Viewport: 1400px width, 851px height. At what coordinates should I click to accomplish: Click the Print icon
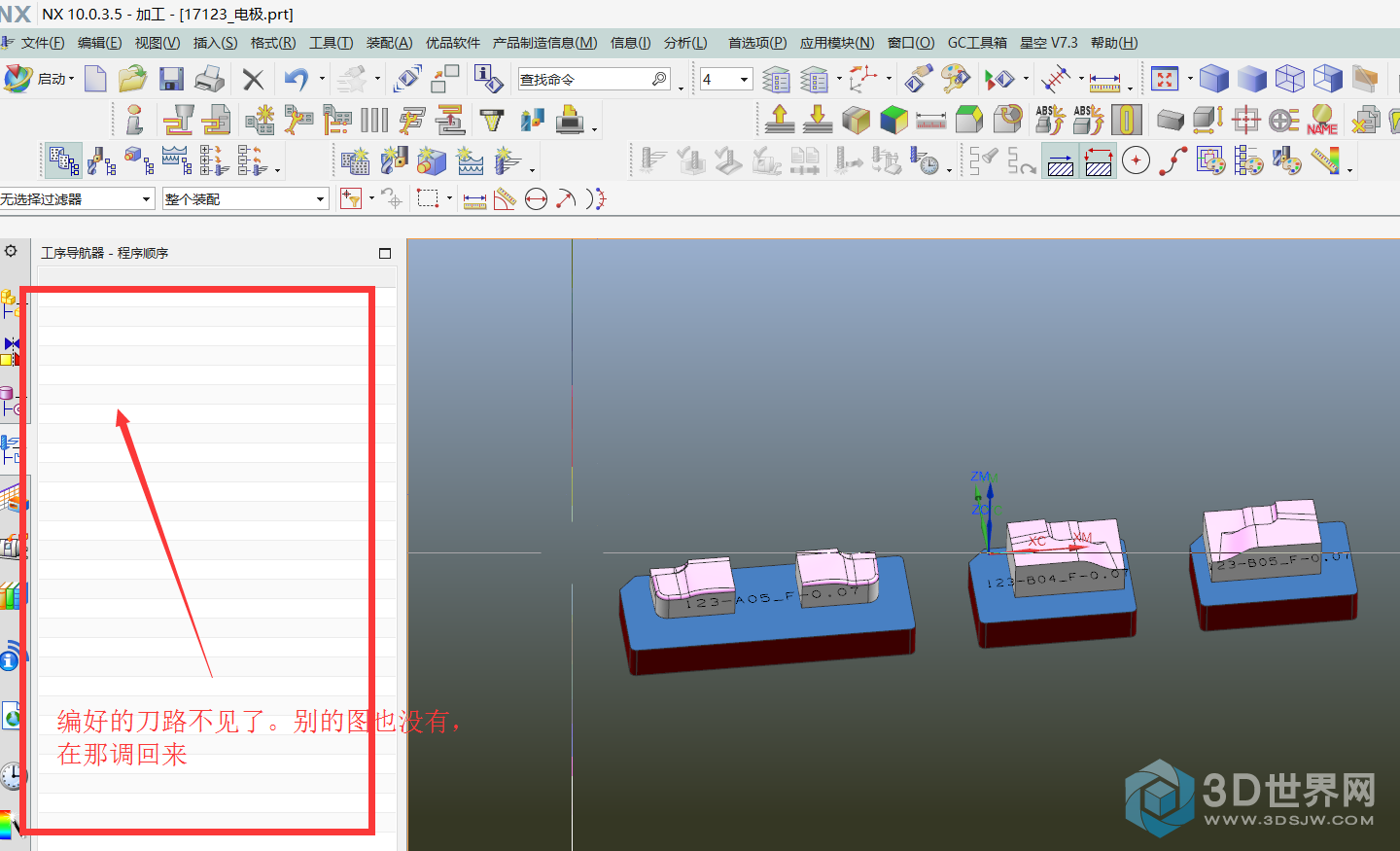coord(209,79)
